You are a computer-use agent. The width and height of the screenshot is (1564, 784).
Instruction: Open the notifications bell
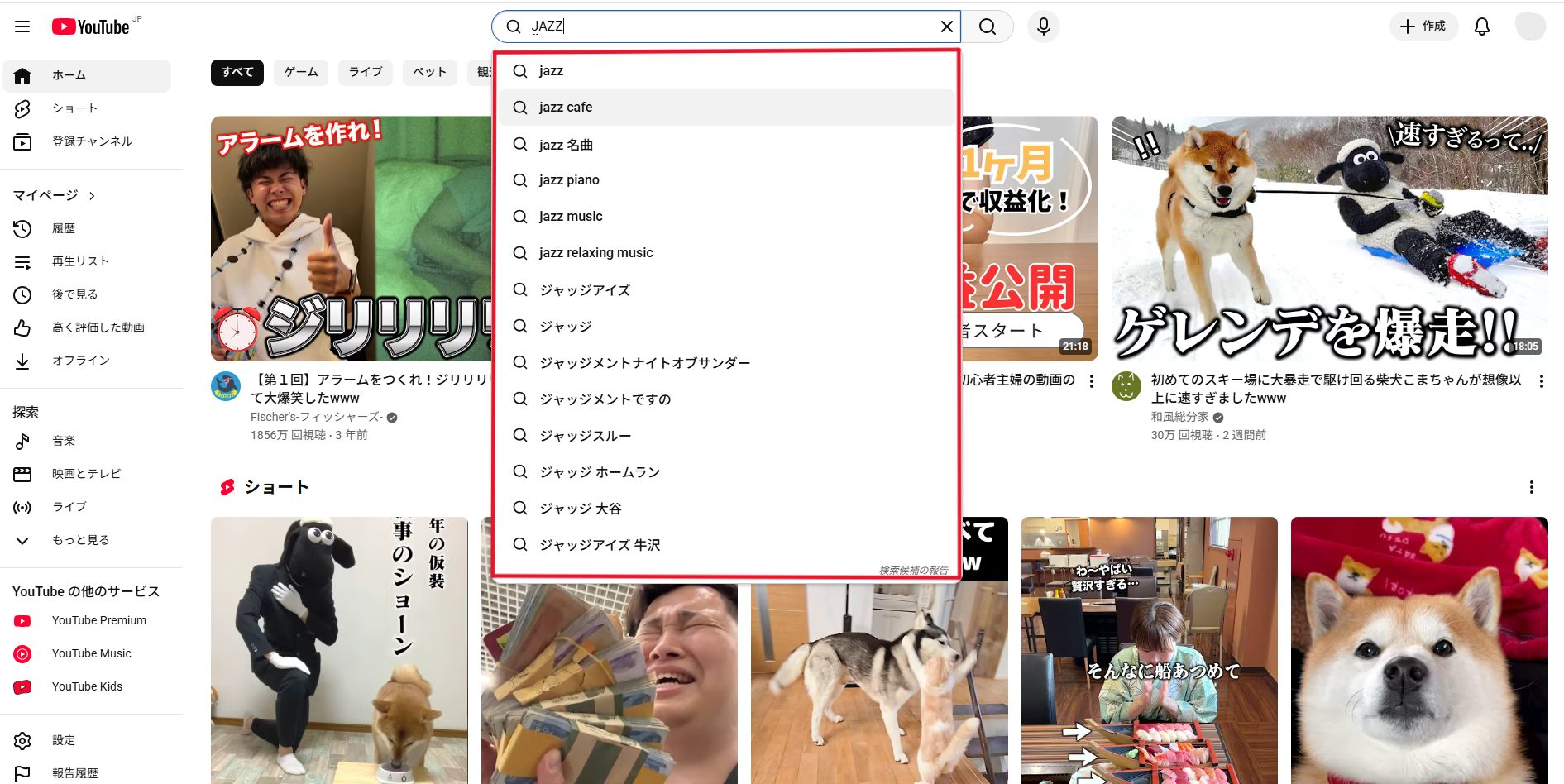[1481, 26]
